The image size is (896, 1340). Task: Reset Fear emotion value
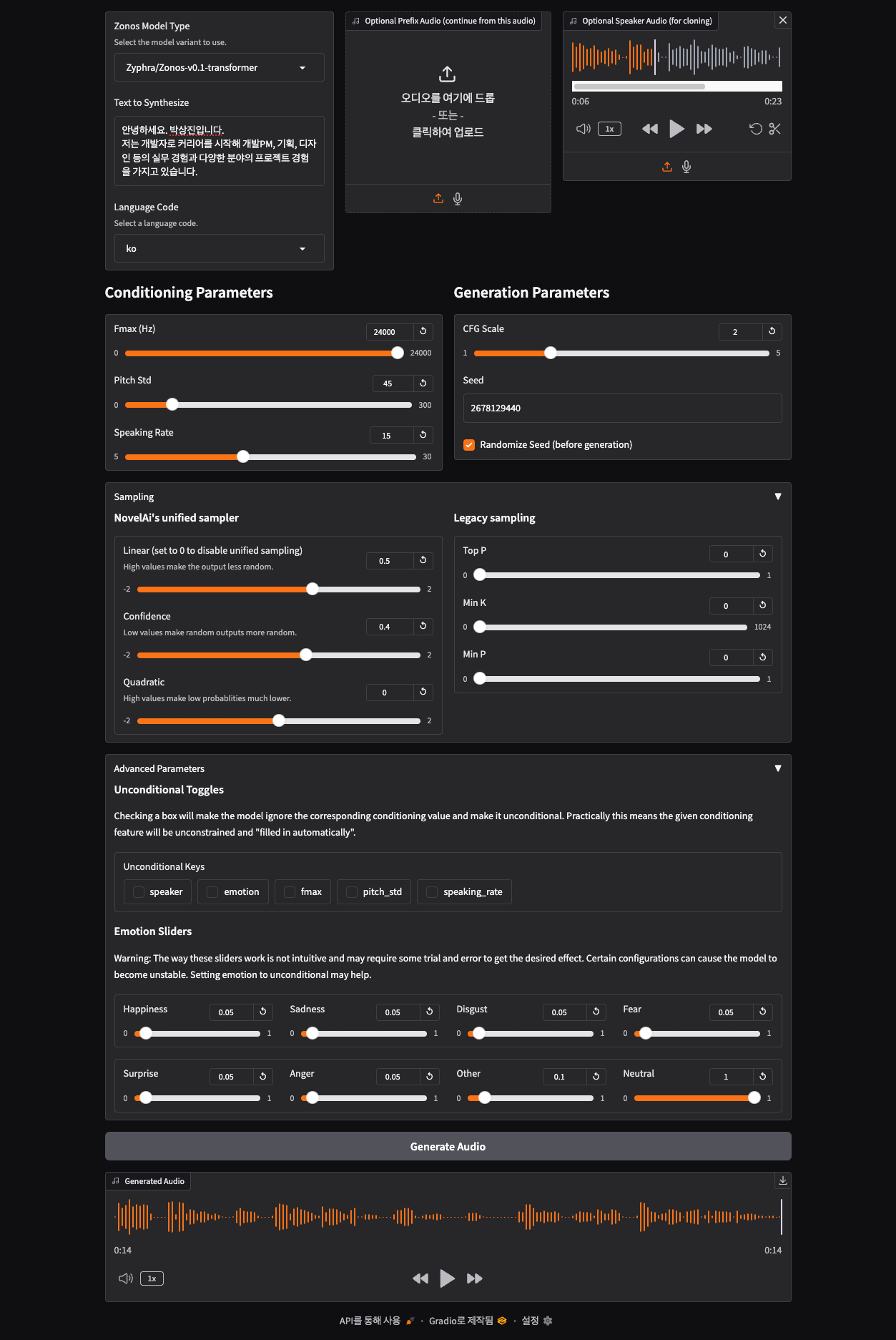click(x=763, y=1012)
